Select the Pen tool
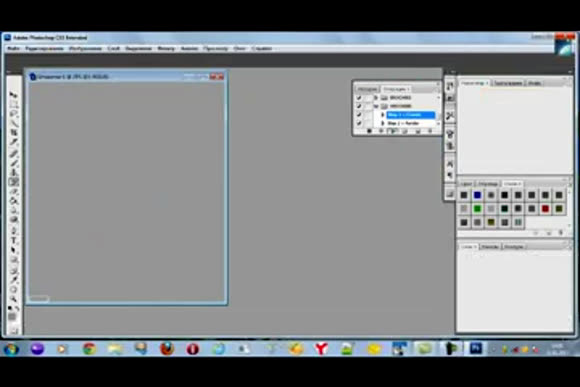The image size is (580, 387). (x=14, y=230)
